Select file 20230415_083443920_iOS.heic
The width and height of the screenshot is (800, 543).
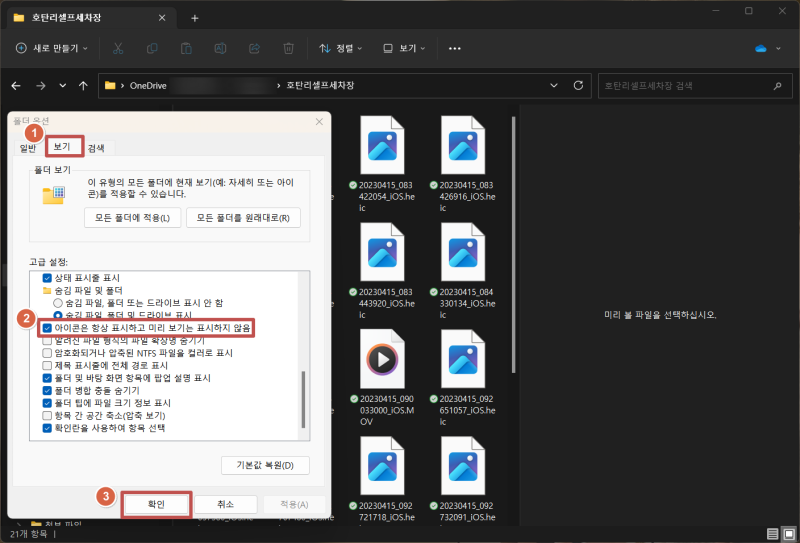tap(382, 270)
